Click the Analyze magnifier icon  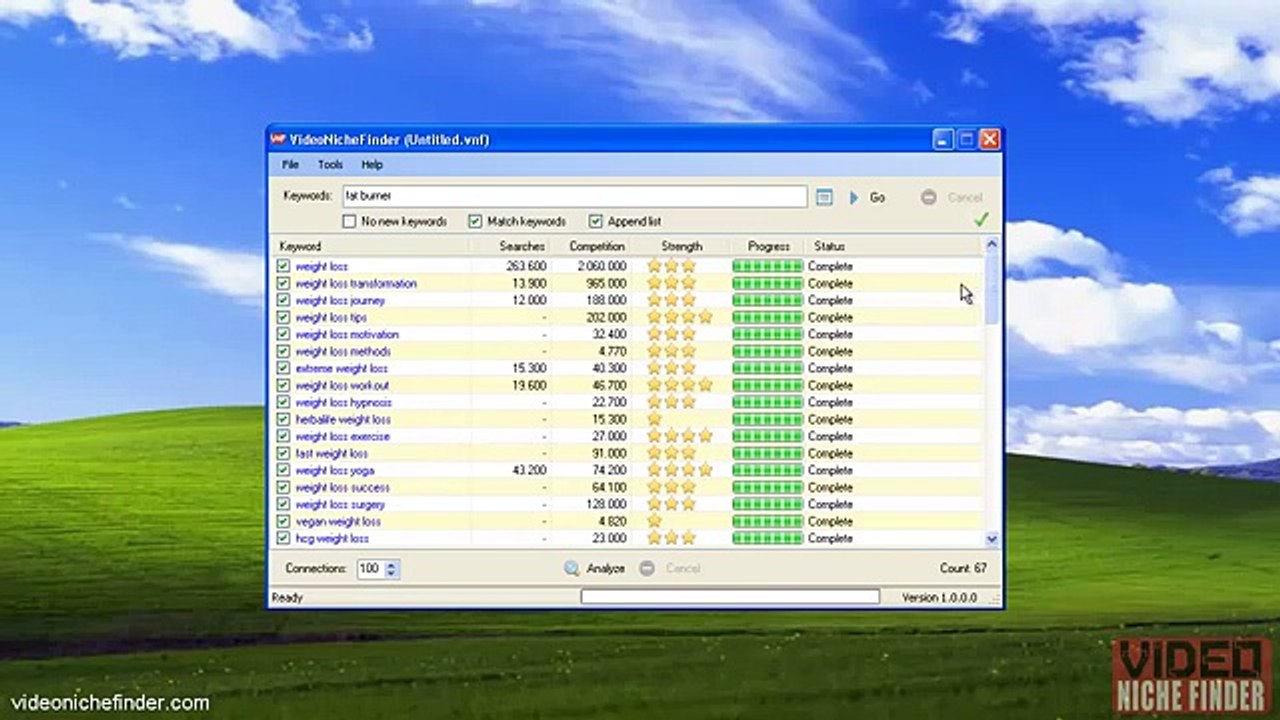tap(572, 568)
